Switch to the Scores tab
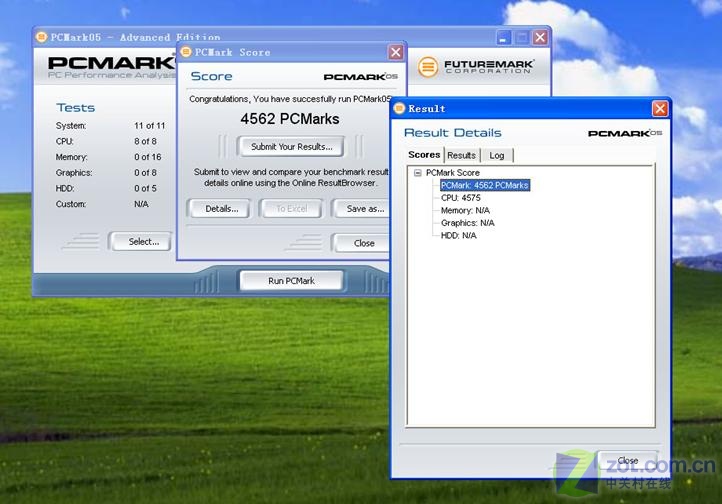This screenshot has width=722, height=504. [x=424, y=155]
